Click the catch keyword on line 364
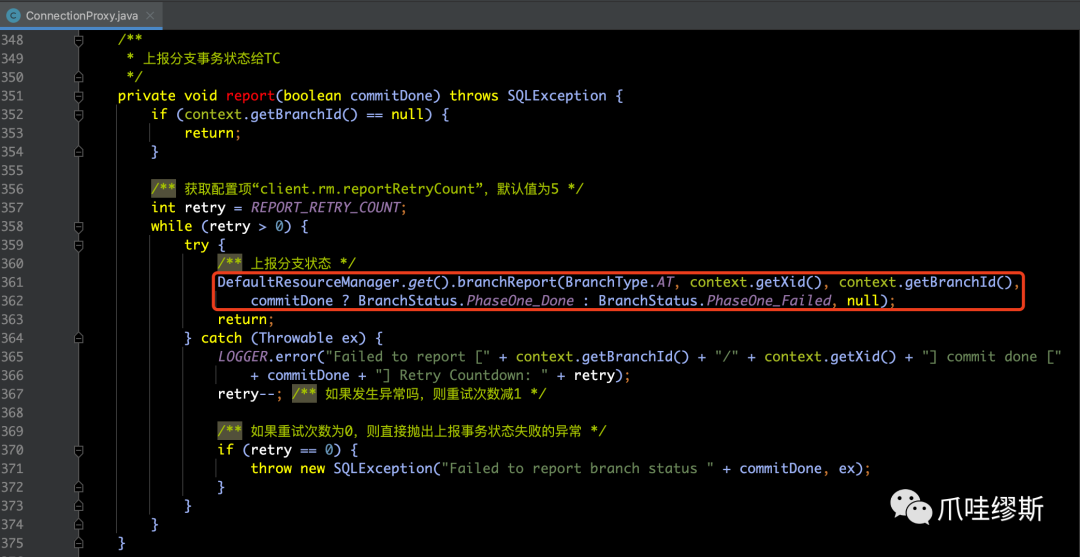The image size is (1080, 557). 221,338
